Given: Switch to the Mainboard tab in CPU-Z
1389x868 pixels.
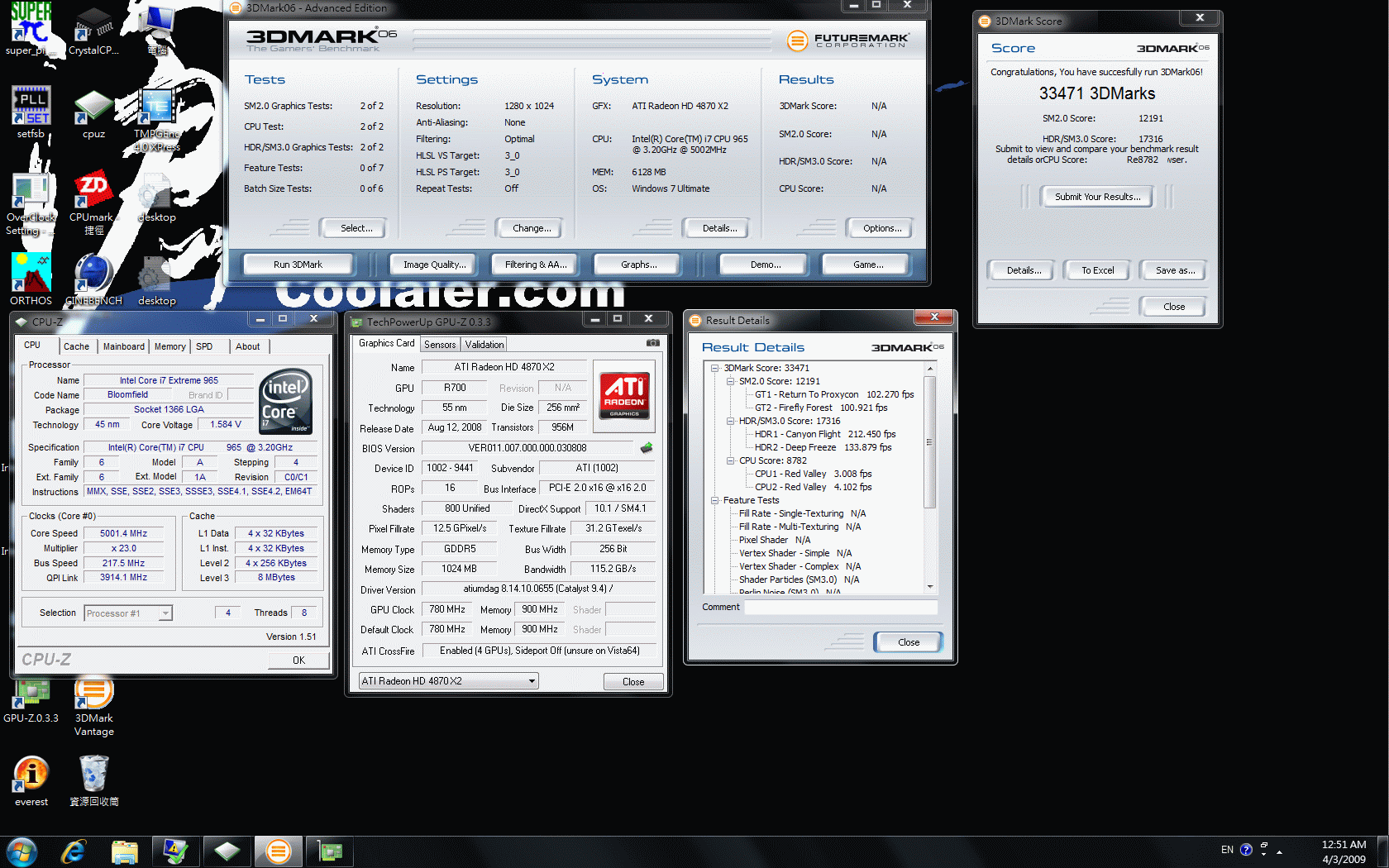Looking at the screenshot, I should (x=124, y=346).
